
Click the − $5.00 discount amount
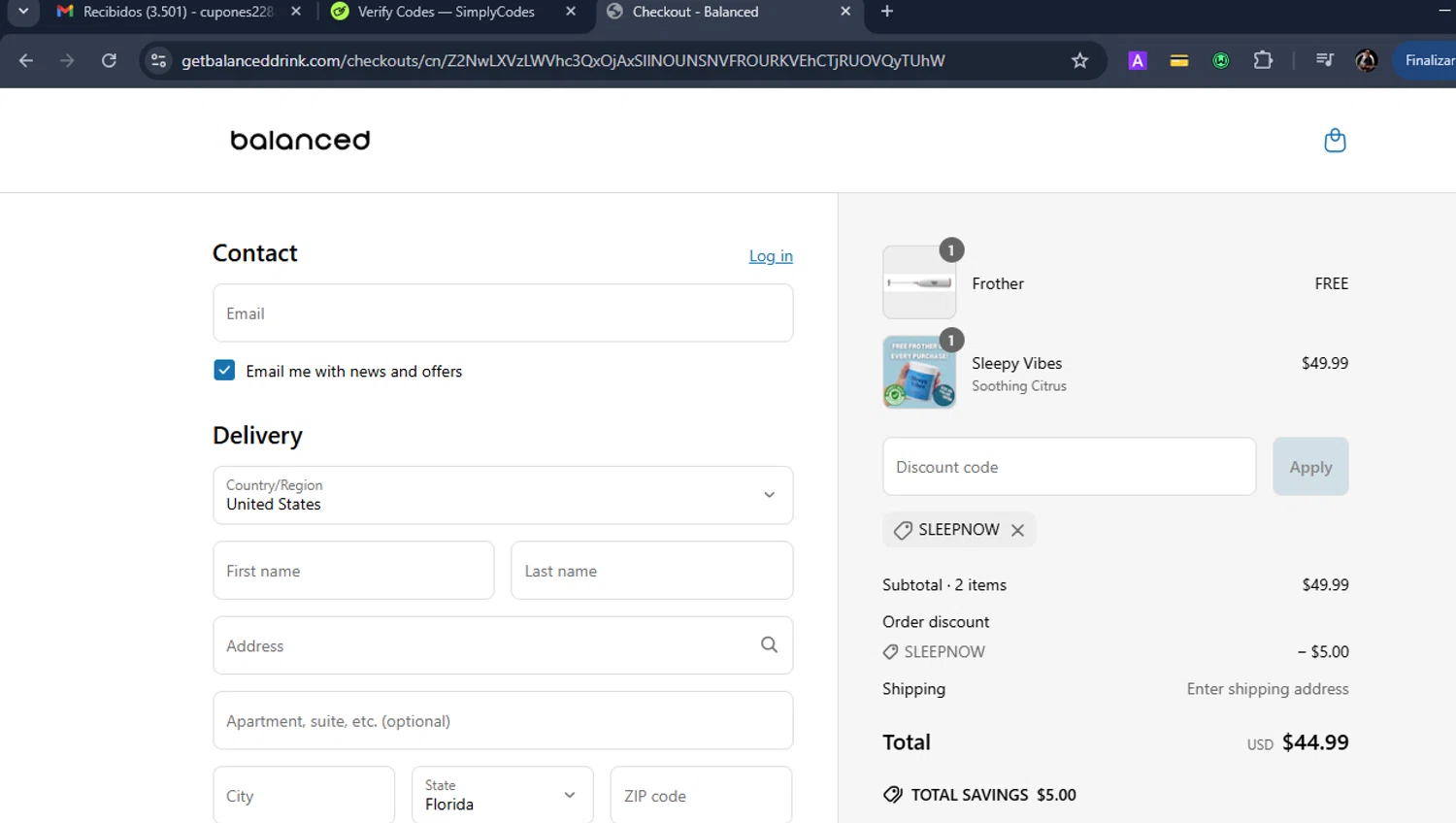[x=1323, y=652]
